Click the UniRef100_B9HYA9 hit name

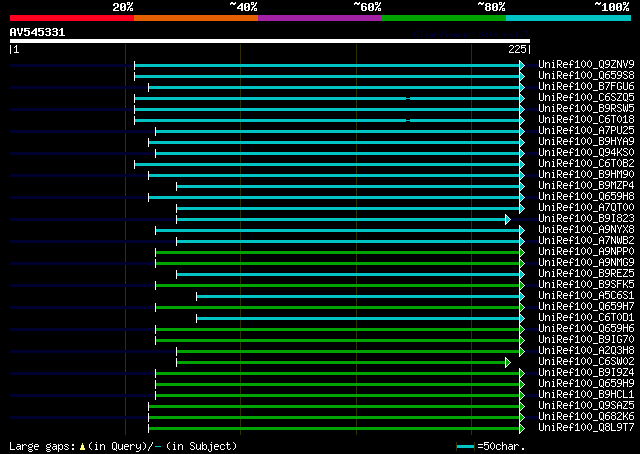tap(586, 142)
